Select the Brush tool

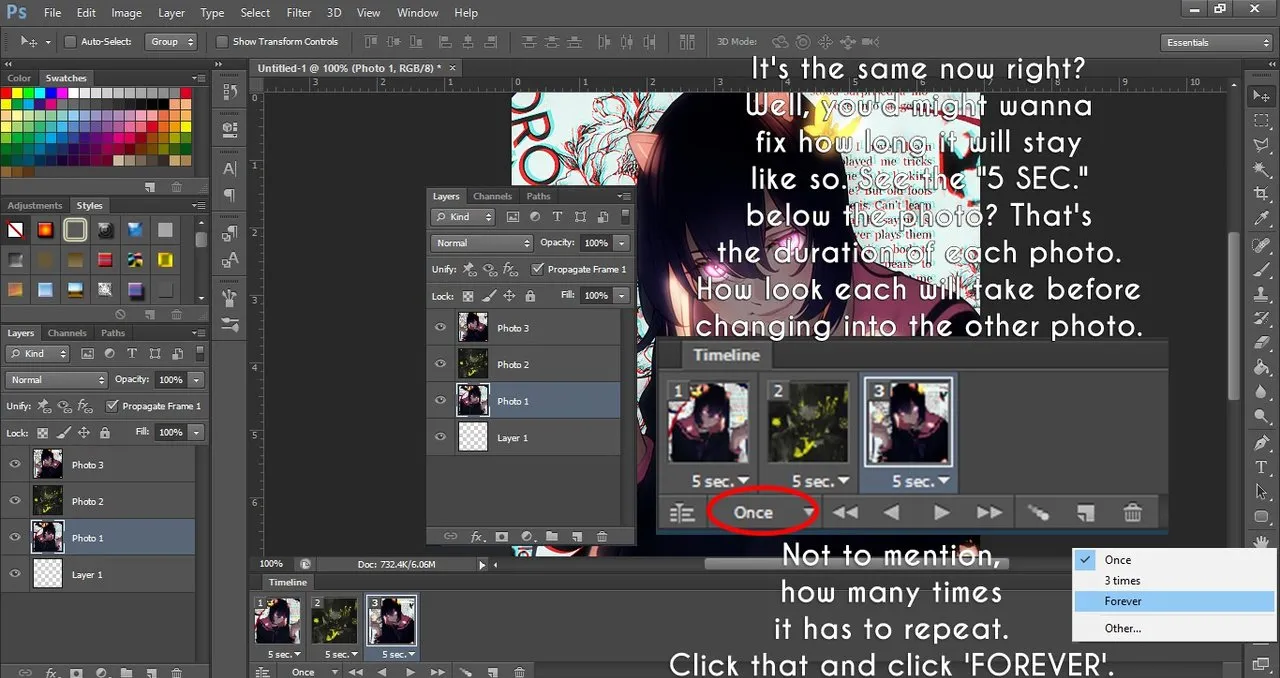click(1261, 269)
